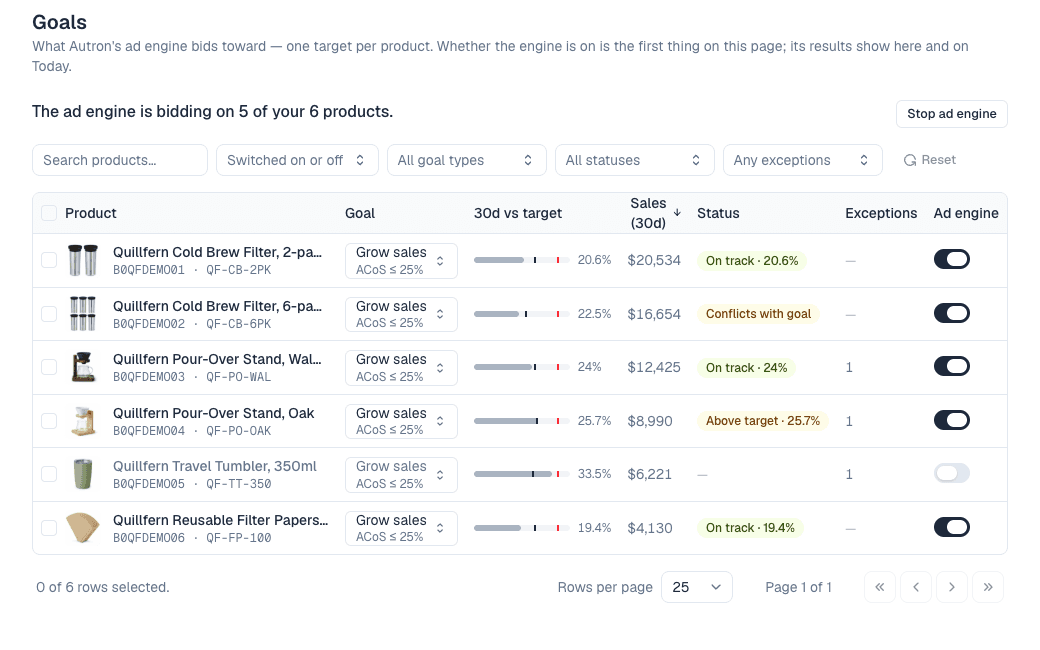Change the goal for Travel Tumbler 350ml
Screen dimensions: 1040x650
(x=401, y=475)
